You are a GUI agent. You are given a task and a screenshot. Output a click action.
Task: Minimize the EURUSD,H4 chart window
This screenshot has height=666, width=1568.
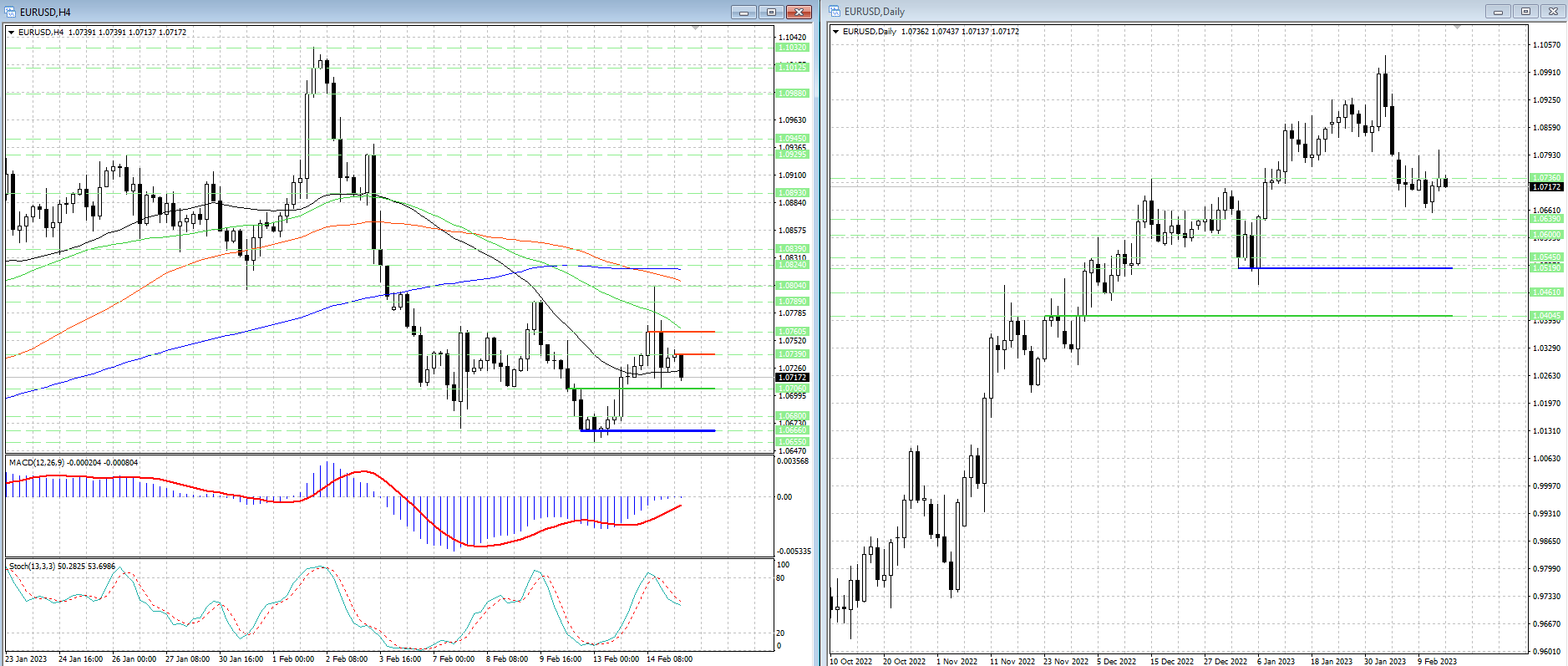point(743,12)
